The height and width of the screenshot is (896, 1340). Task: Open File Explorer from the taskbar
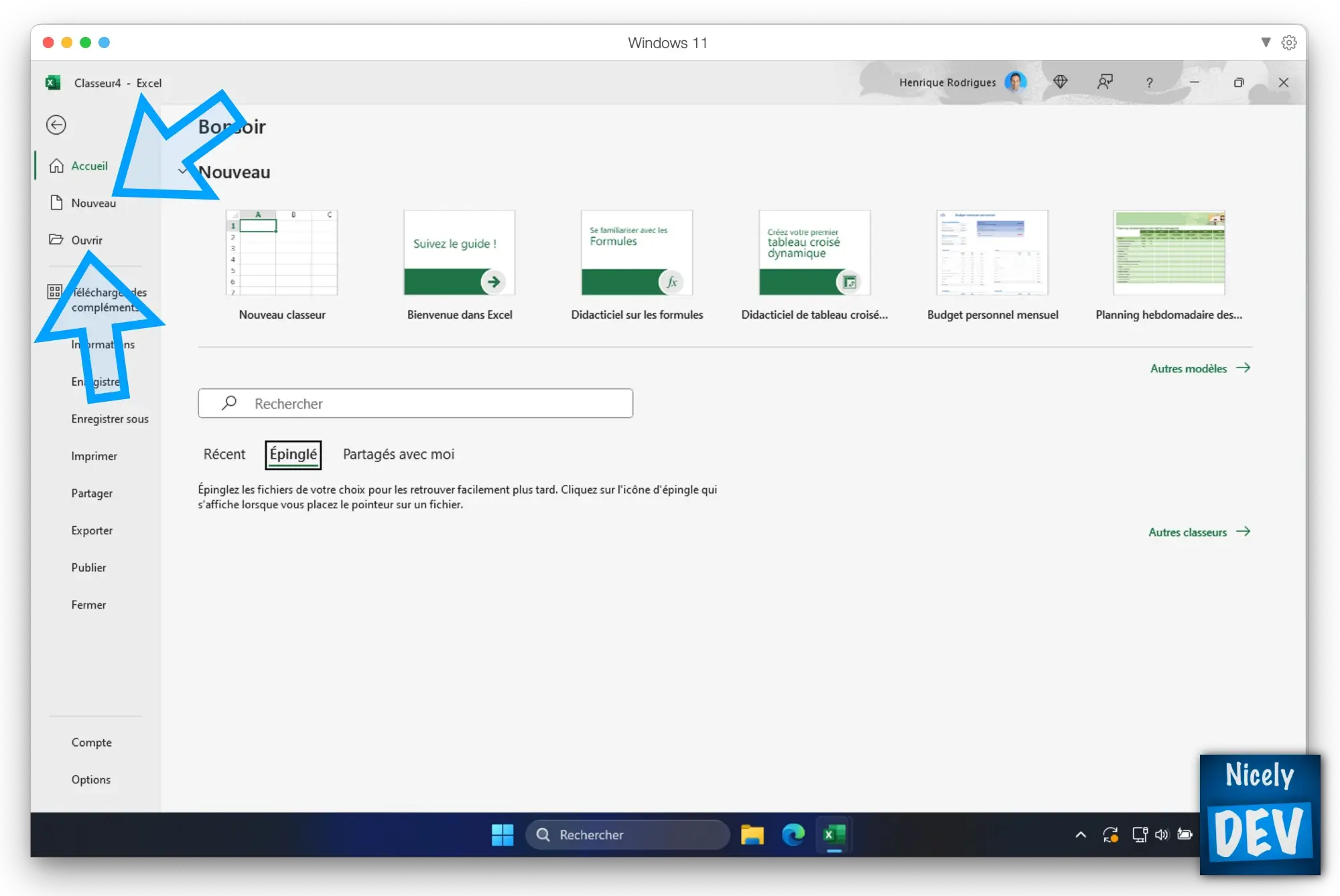tap(752, 834)
